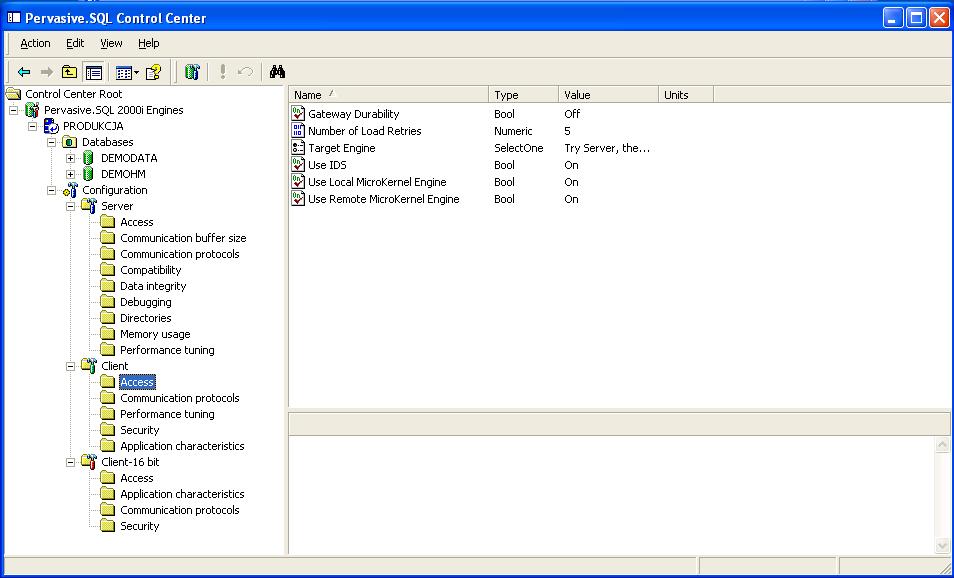
Task: Click the Units column header
Action: pyautogui.click(x=686, y=95)
